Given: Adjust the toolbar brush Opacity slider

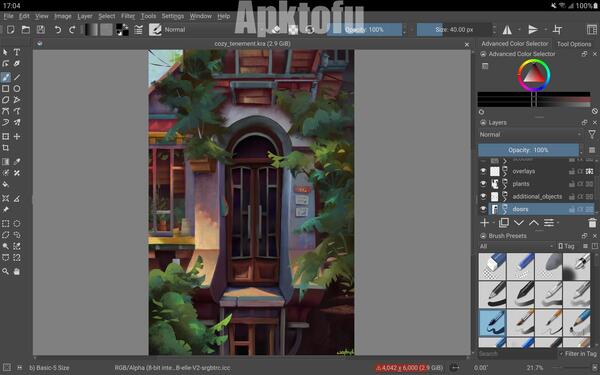Looking at the screenshot, I should click(x=364, y=29).
